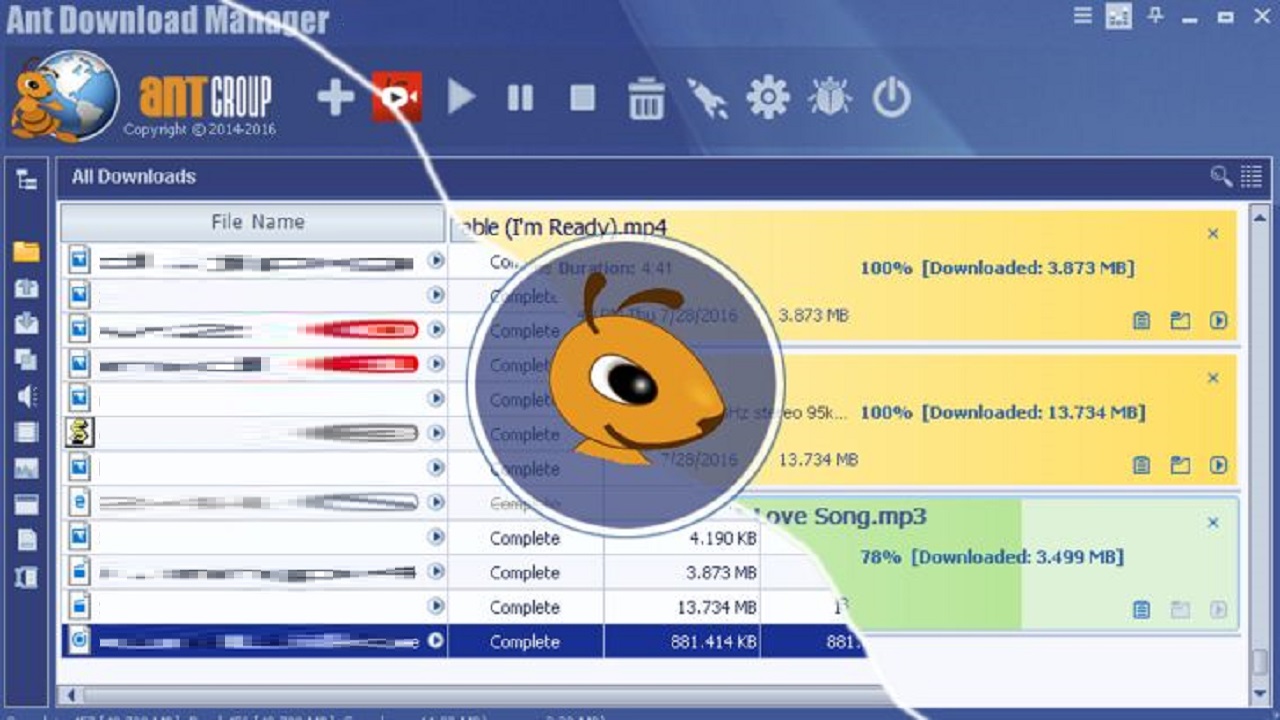Screen dimensions: 1280x720
Task: Open settings with the gear icon
Action: (x=768, y=98)
